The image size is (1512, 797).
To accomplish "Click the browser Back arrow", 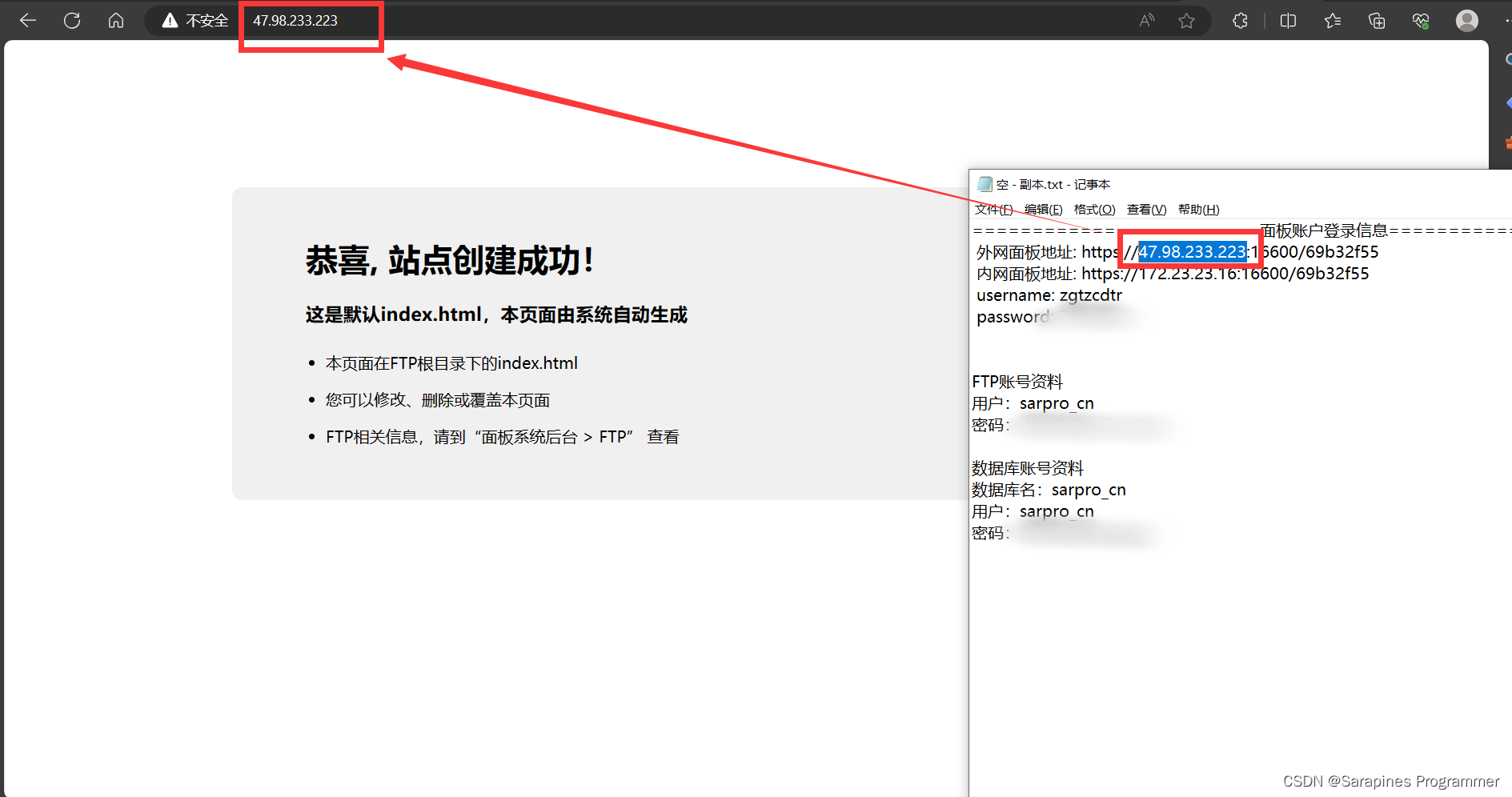I will point(28,21).
